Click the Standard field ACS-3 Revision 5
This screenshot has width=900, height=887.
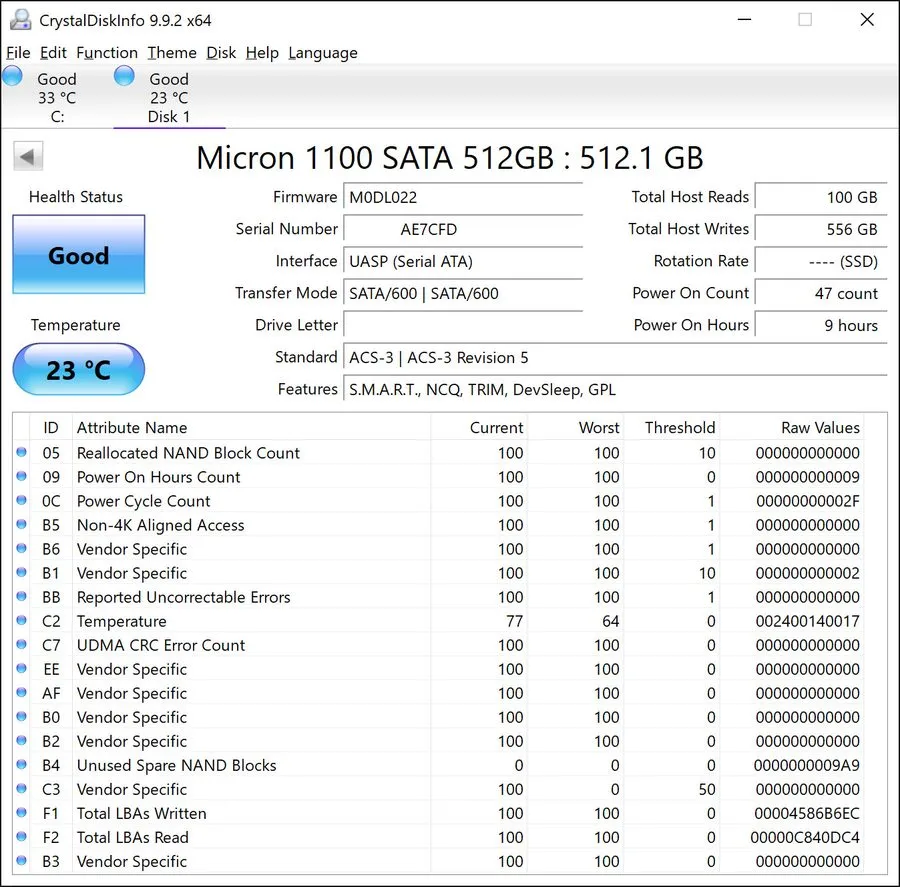pyautogui.click(x=615, y=358)
